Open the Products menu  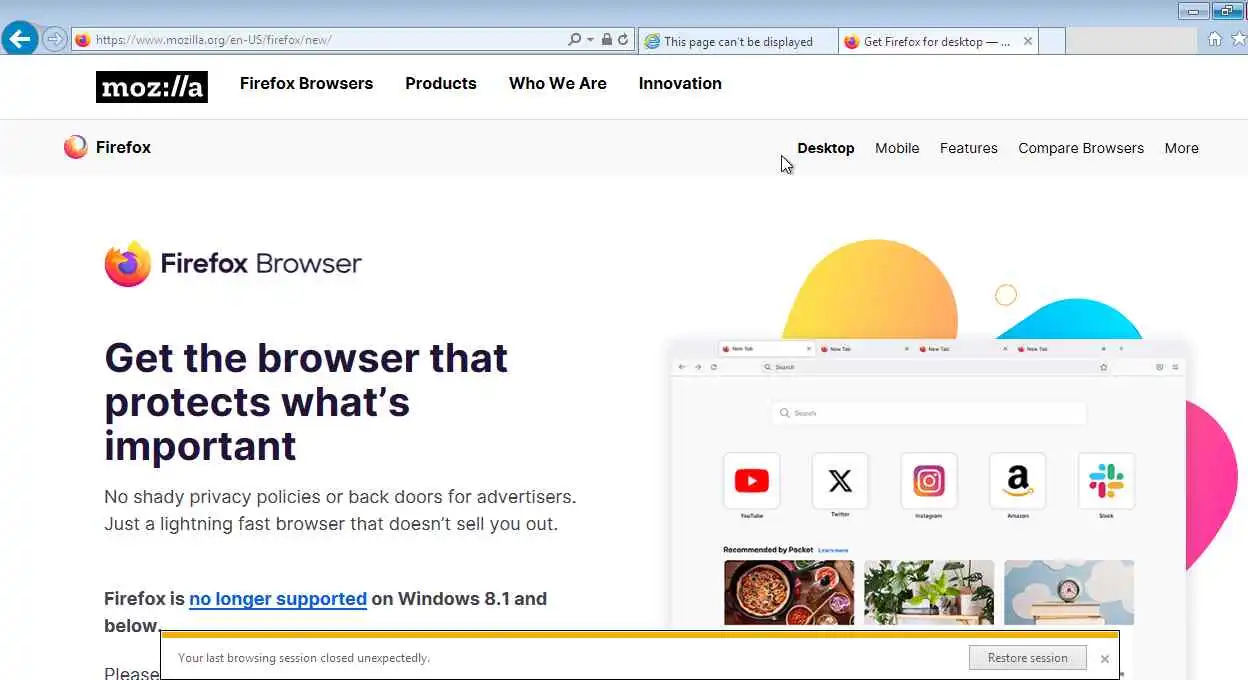[x=441, y=83]
